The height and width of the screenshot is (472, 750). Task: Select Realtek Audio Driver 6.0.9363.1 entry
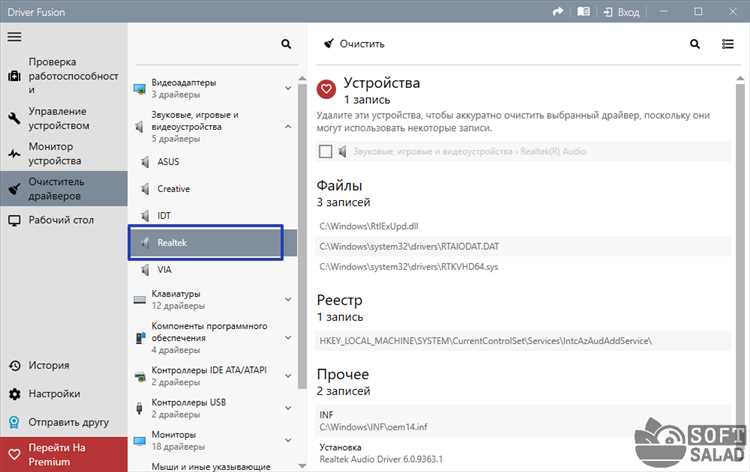click(x=523, y=453)
